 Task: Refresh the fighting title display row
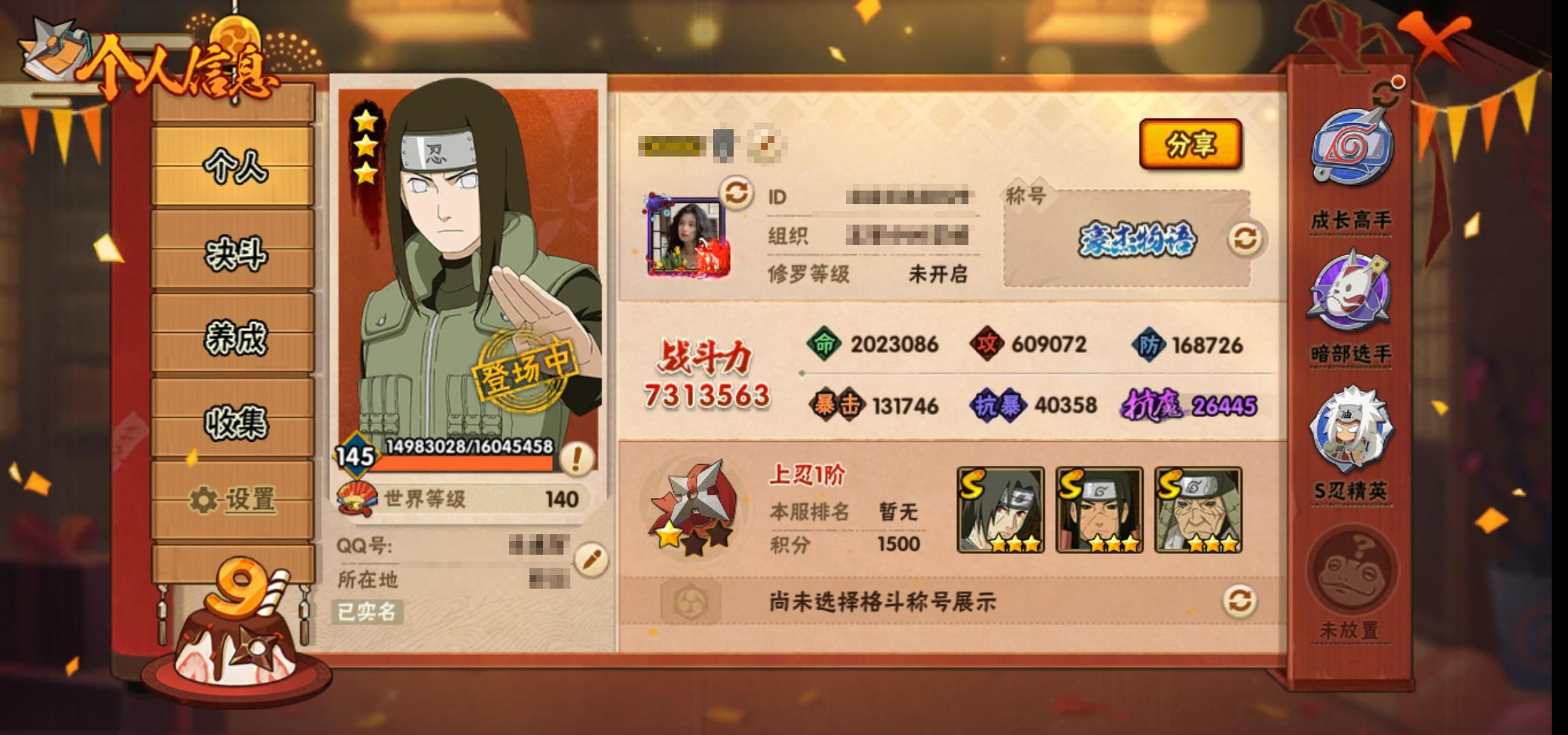click(x=1239, y=601)
